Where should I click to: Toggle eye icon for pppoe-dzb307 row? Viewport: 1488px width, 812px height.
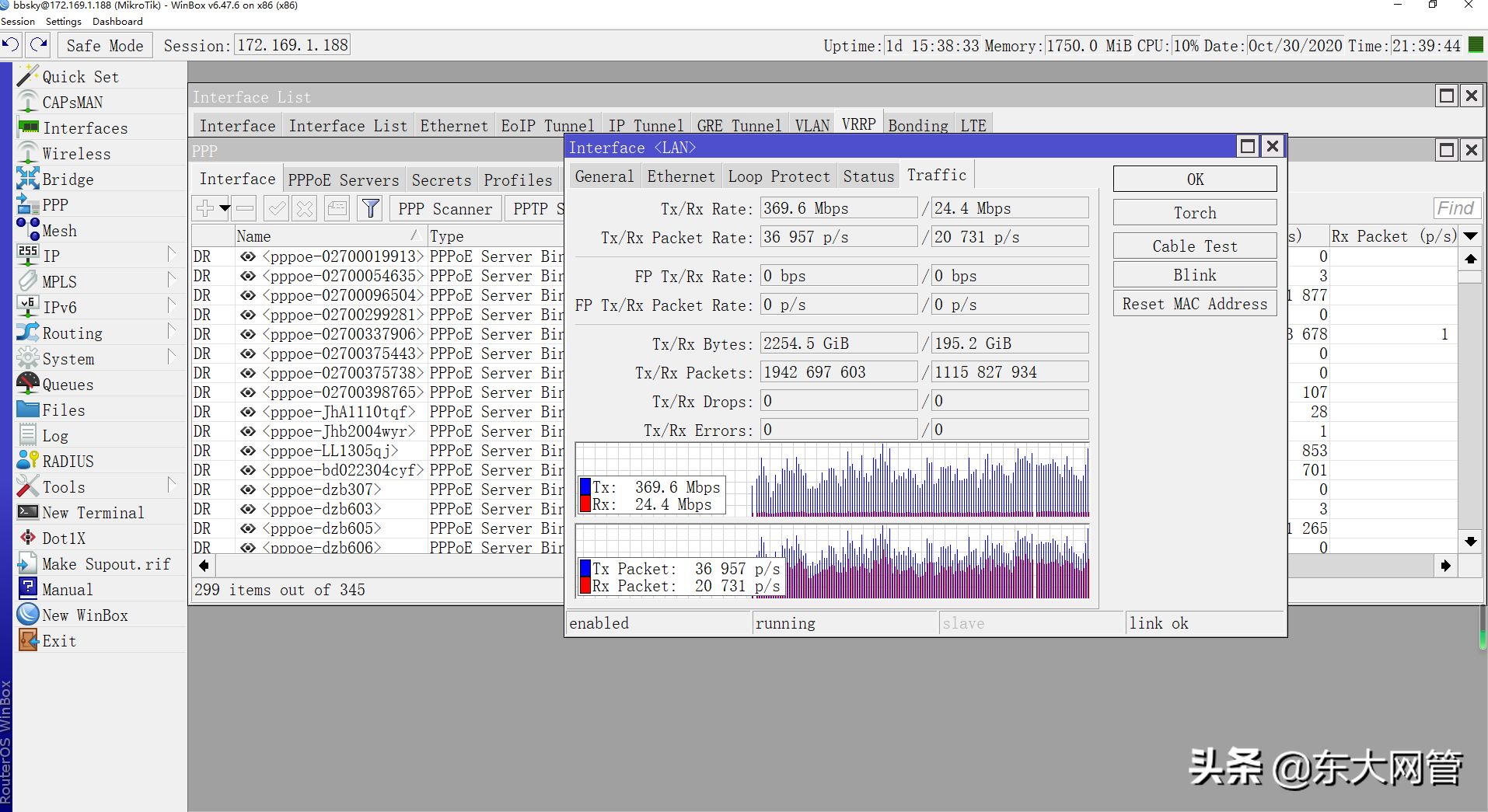(248, 490)
